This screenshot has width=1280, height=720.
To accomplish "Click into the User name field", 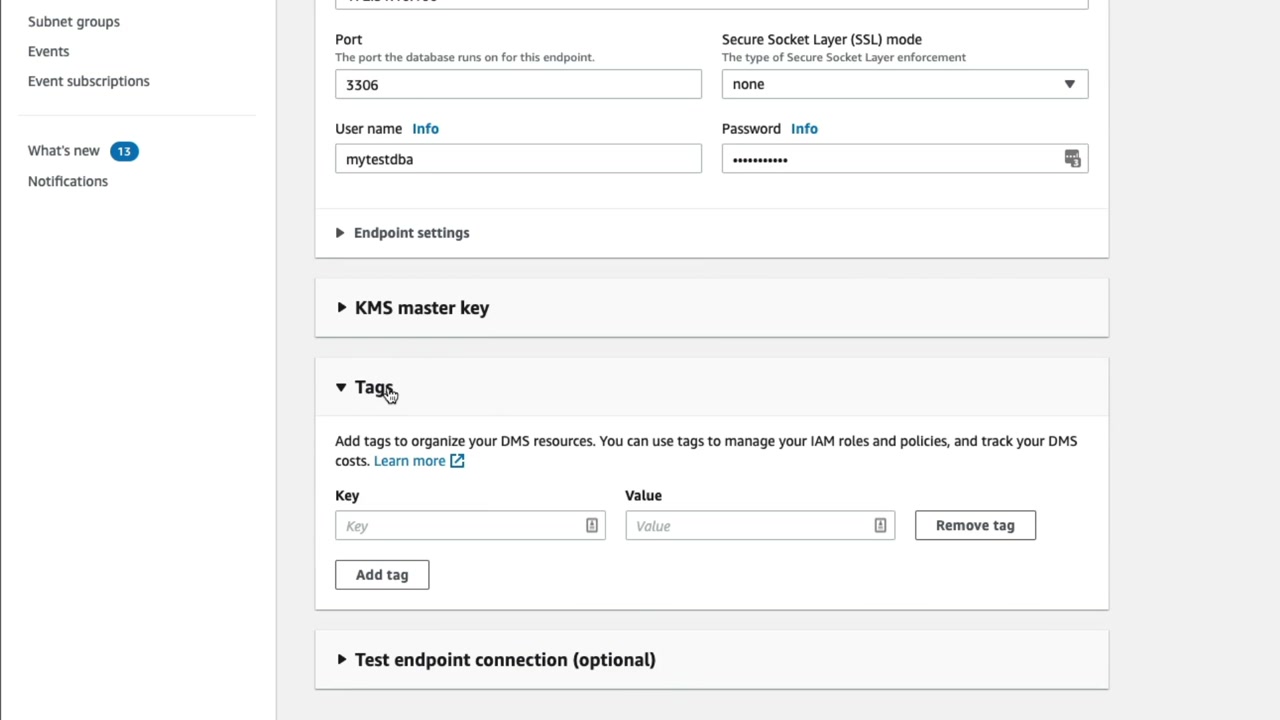I will (x=518, y=159).
